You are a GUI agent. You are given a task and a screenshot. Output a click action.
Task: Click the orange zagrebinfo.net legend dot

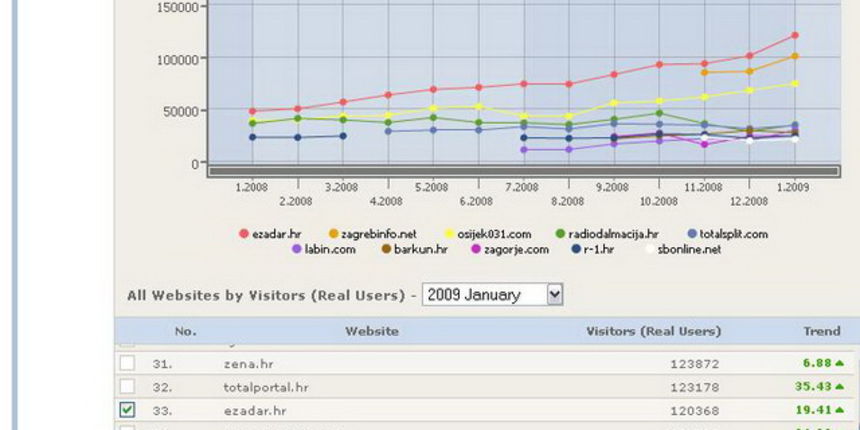[334, 234]
